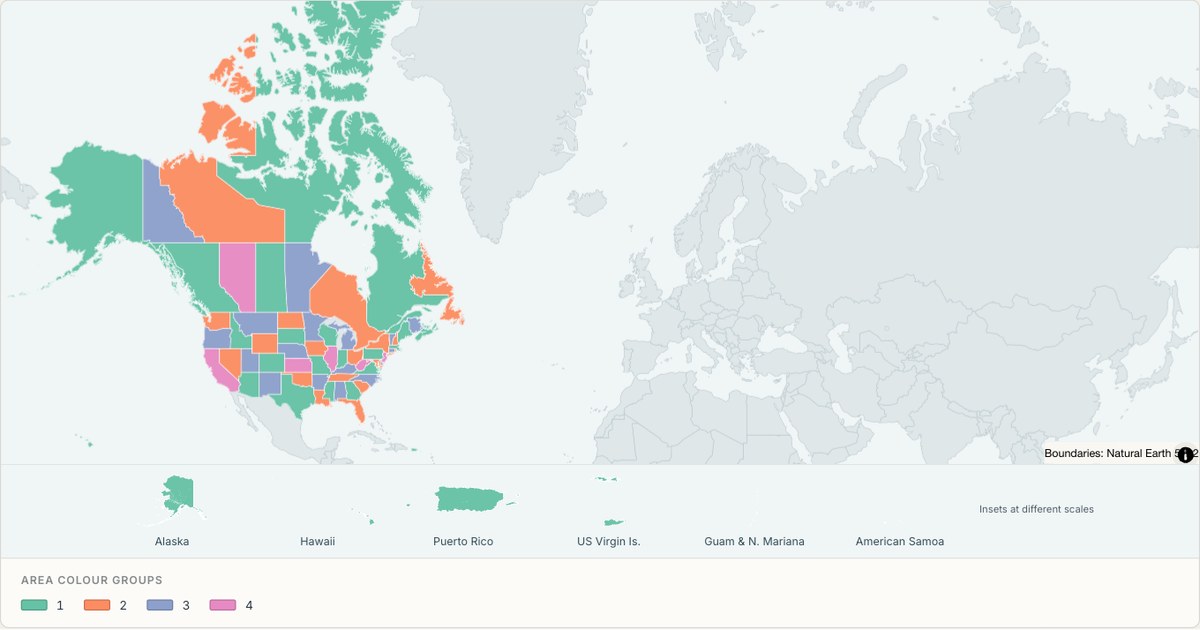Click the Puerto Rico inset map shape
Screen dimensions: 1200x630
click(472, 498)
